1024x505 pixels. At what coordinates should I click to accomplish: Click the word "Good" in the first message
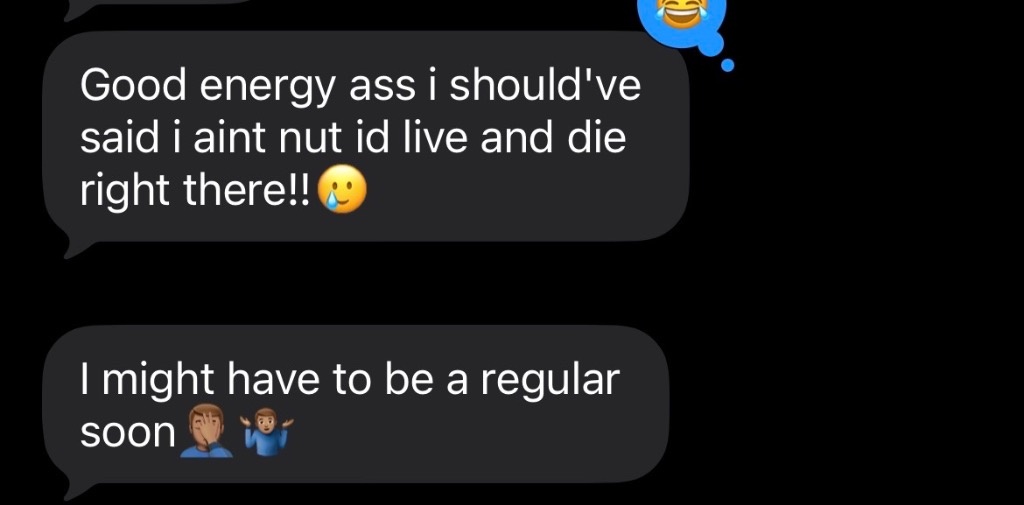tap(133, 86)
